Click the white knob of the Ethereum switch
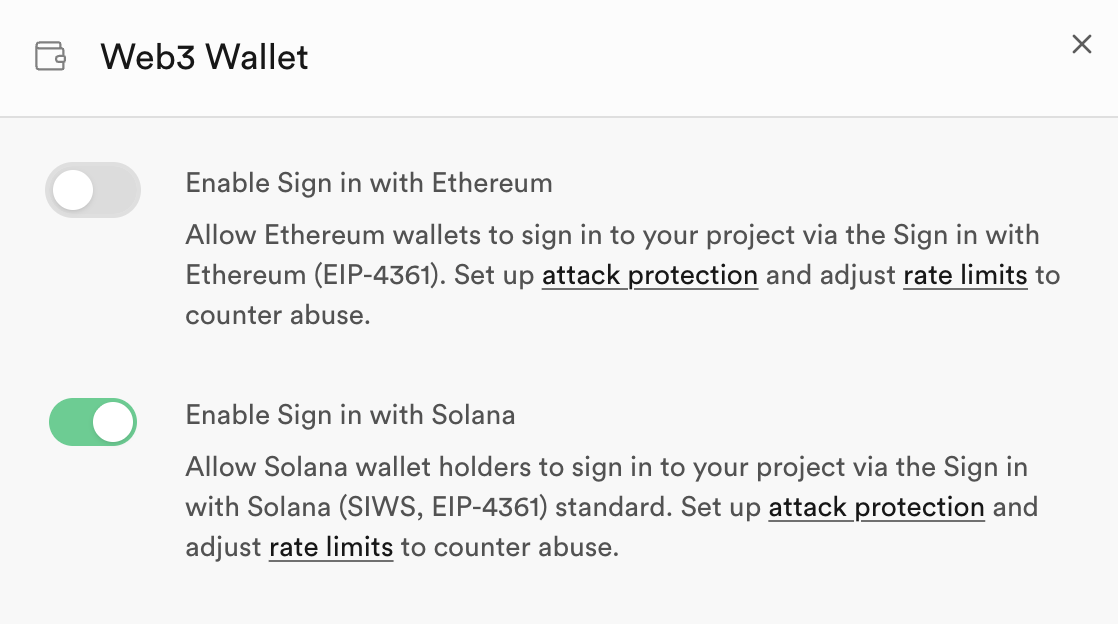The height and width of the screenshot is (624, 1118). point(73,190)
